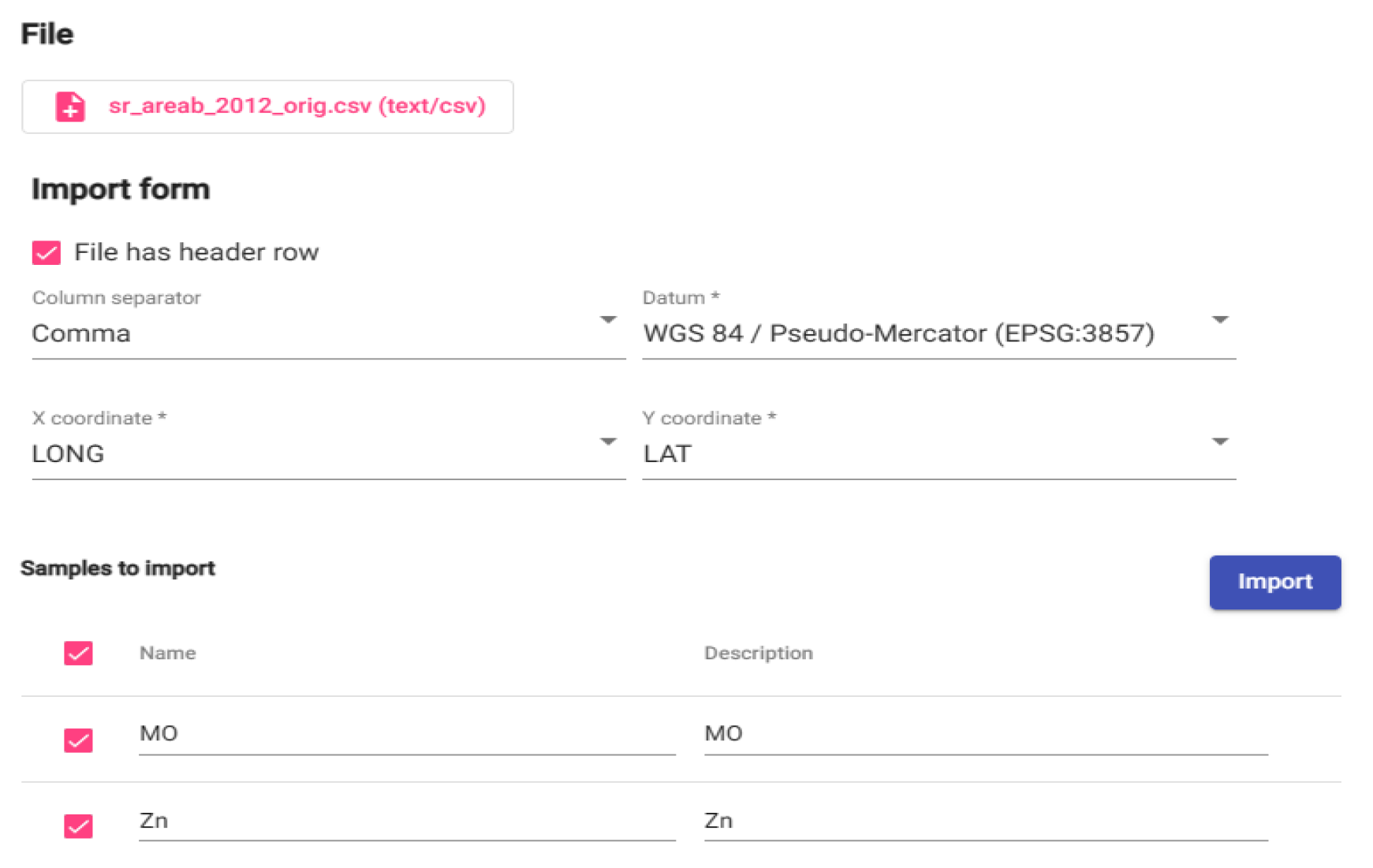Click the Samples to import heading
This screenshot has width=1373, height=868.
click(118, 568)
